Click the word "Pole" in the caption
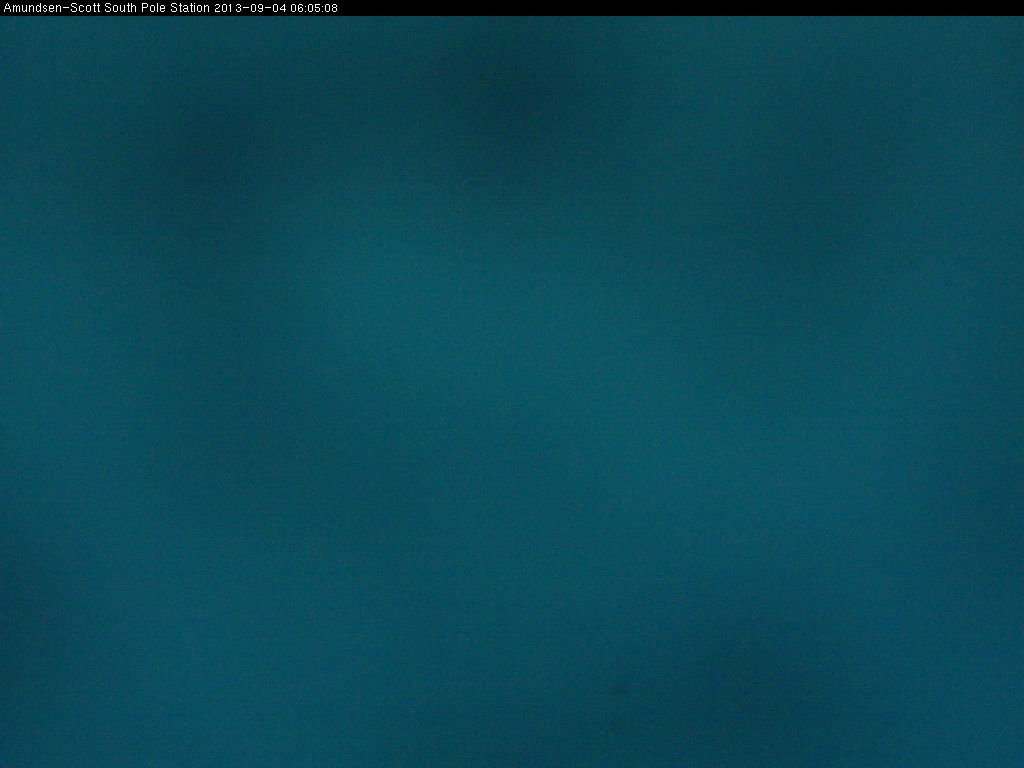 (x=153, y=8)
